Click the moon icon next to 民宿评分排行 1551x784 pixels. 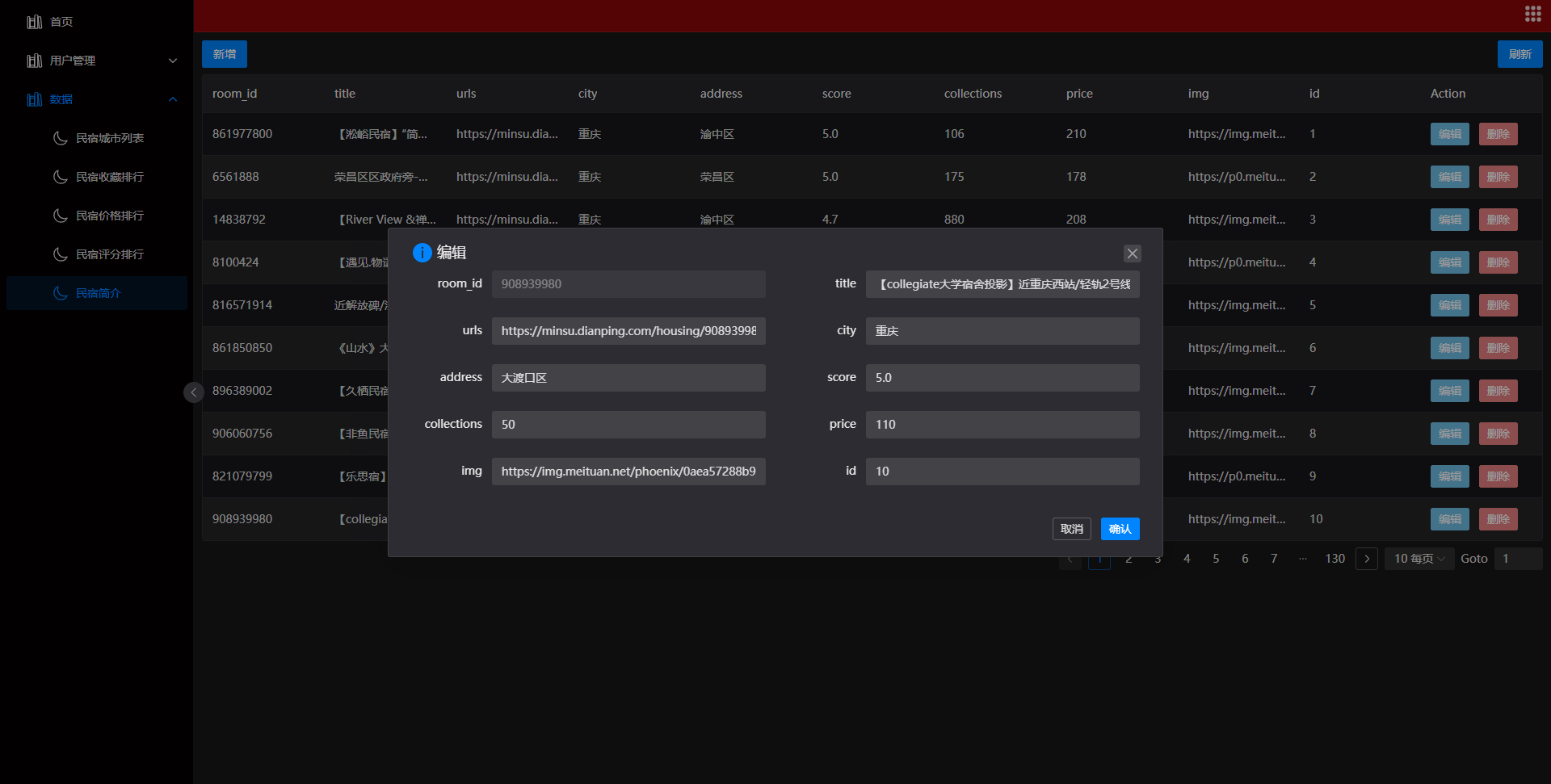tap(61, 254)
